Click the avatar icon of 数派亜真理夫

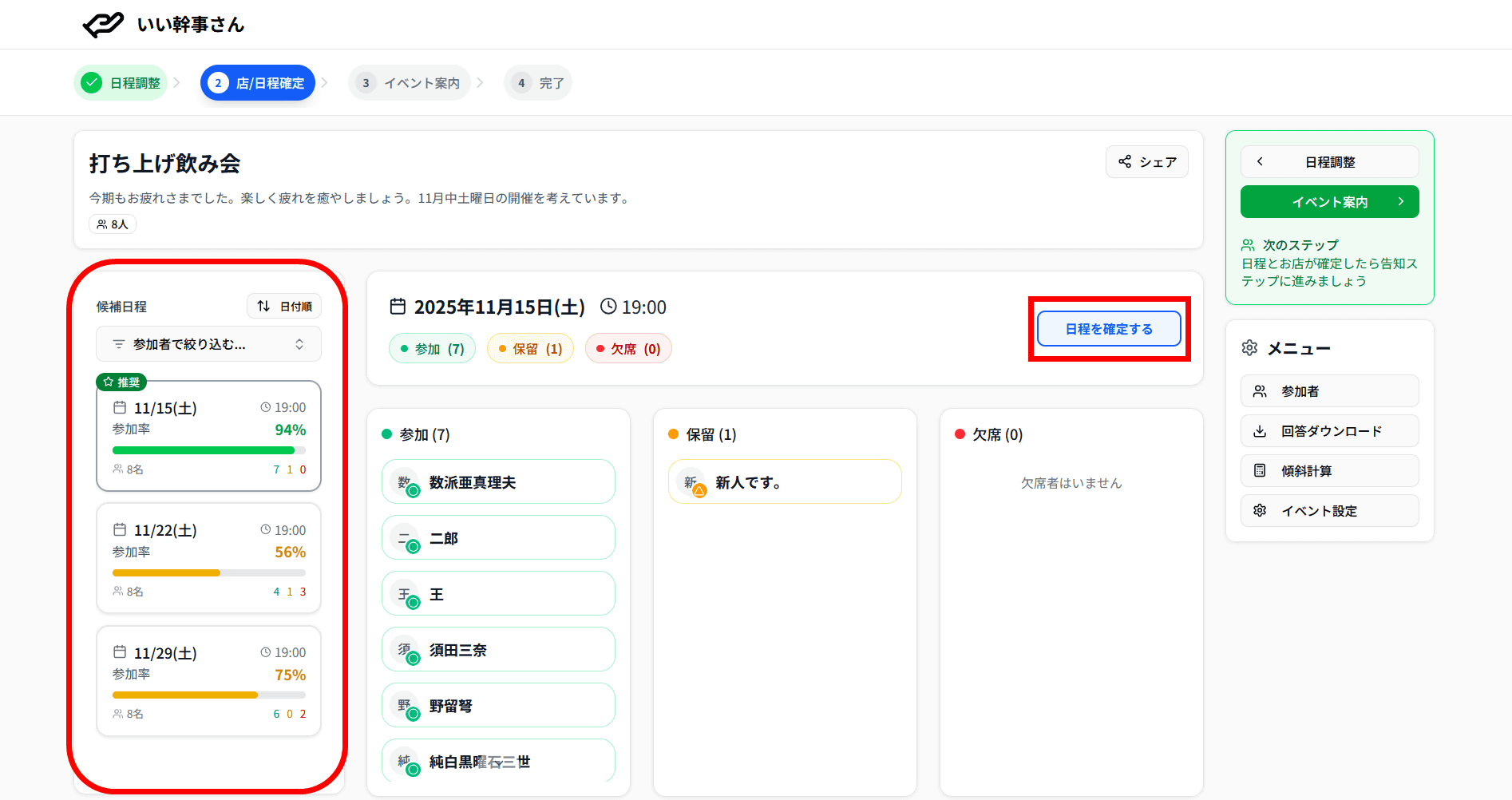pyautogui.click(x=407, y=483)
